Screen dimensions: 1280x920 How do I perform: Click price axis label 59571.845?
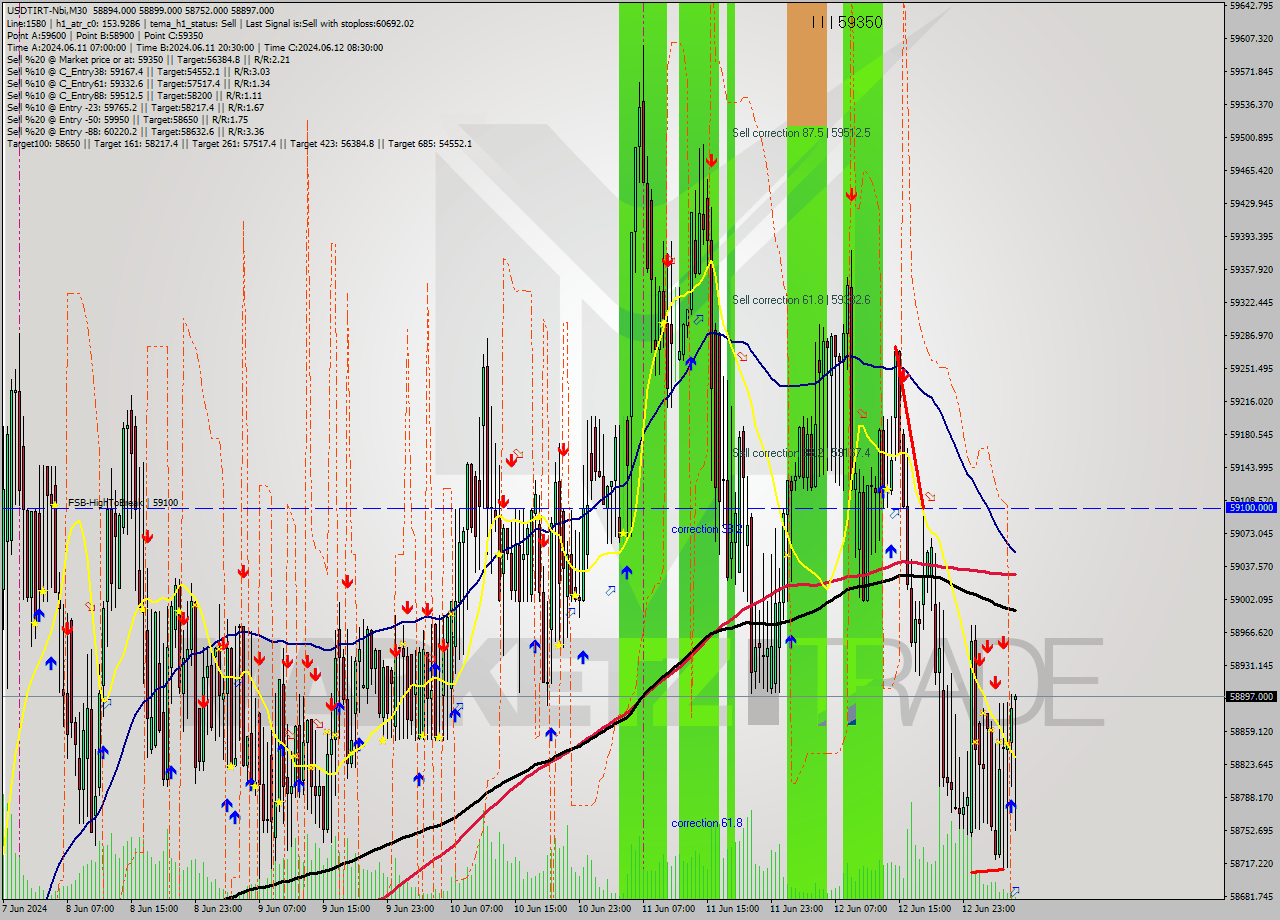pyautogui.click(x=1251, y=71)
